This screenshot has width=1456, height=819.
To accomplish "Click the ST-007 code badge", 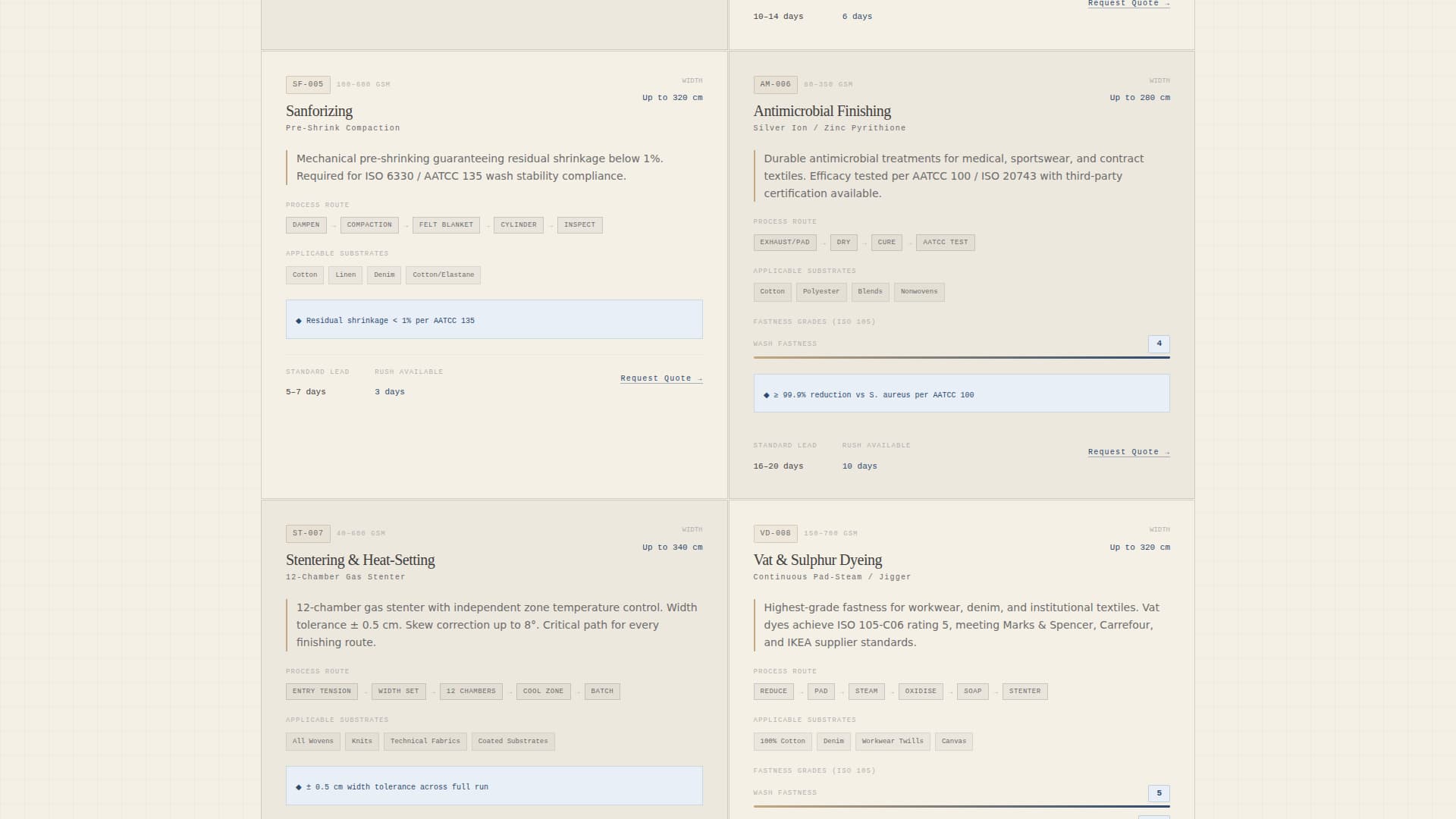I will [x=308, y=533].
